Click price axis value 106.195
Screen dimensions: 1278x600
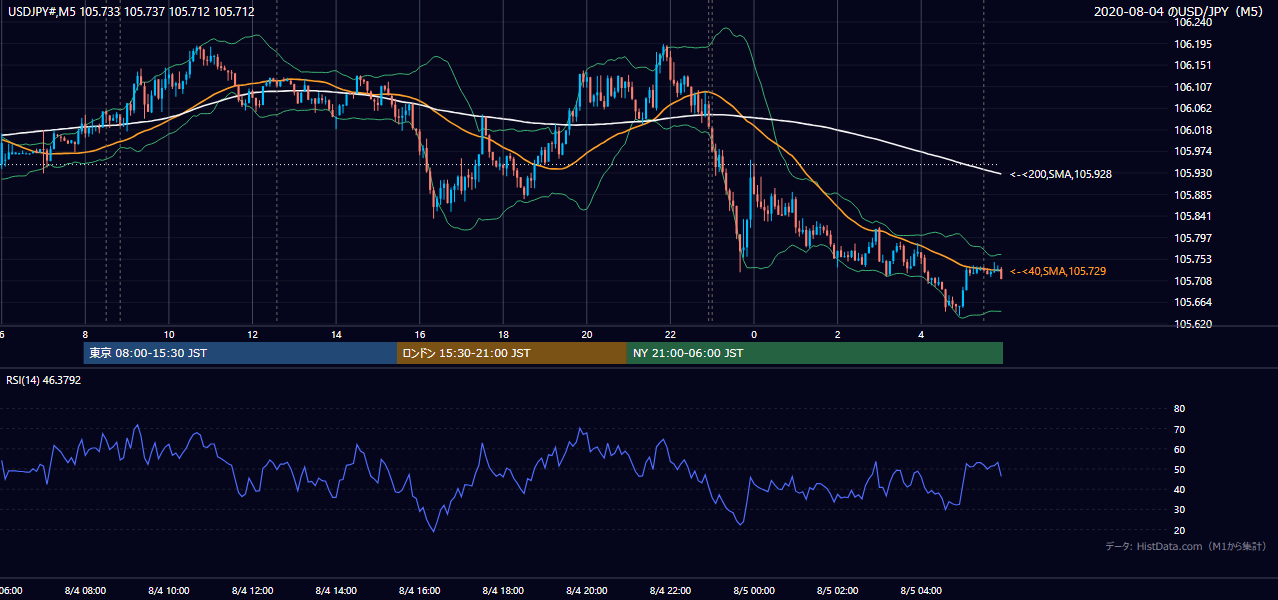point(1194,44)
